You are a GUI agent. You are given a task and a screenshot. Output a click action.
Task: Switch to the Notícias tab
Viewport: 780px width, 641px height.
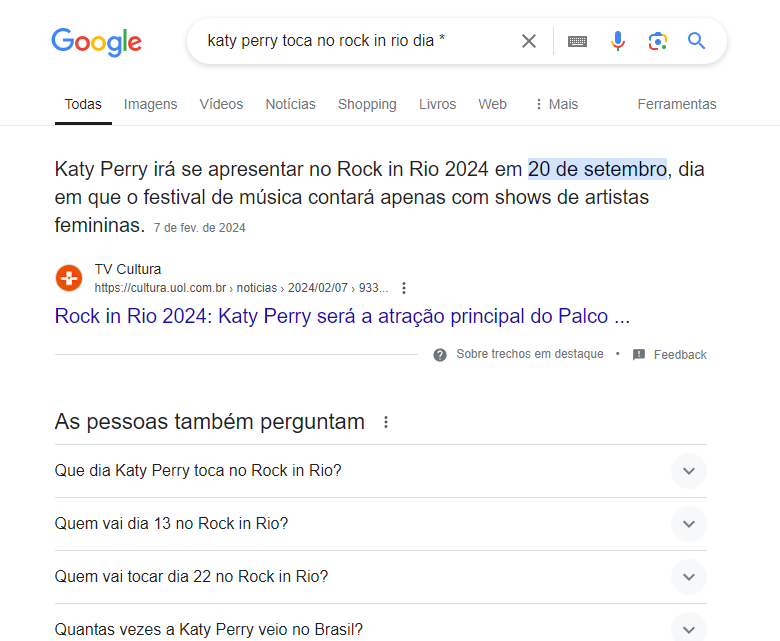[x=291, y=104]
